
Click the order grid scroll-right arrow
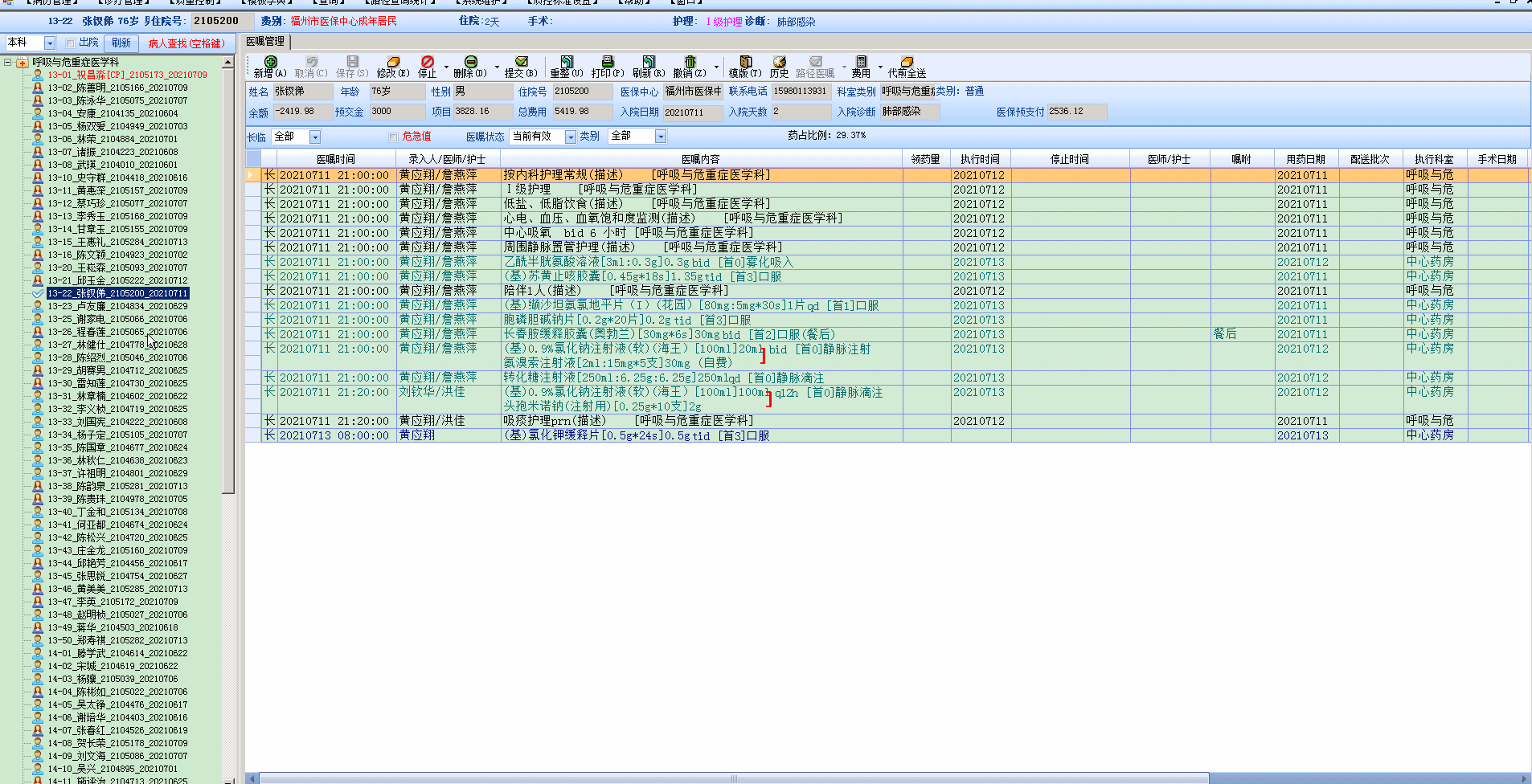point(1526,778)
